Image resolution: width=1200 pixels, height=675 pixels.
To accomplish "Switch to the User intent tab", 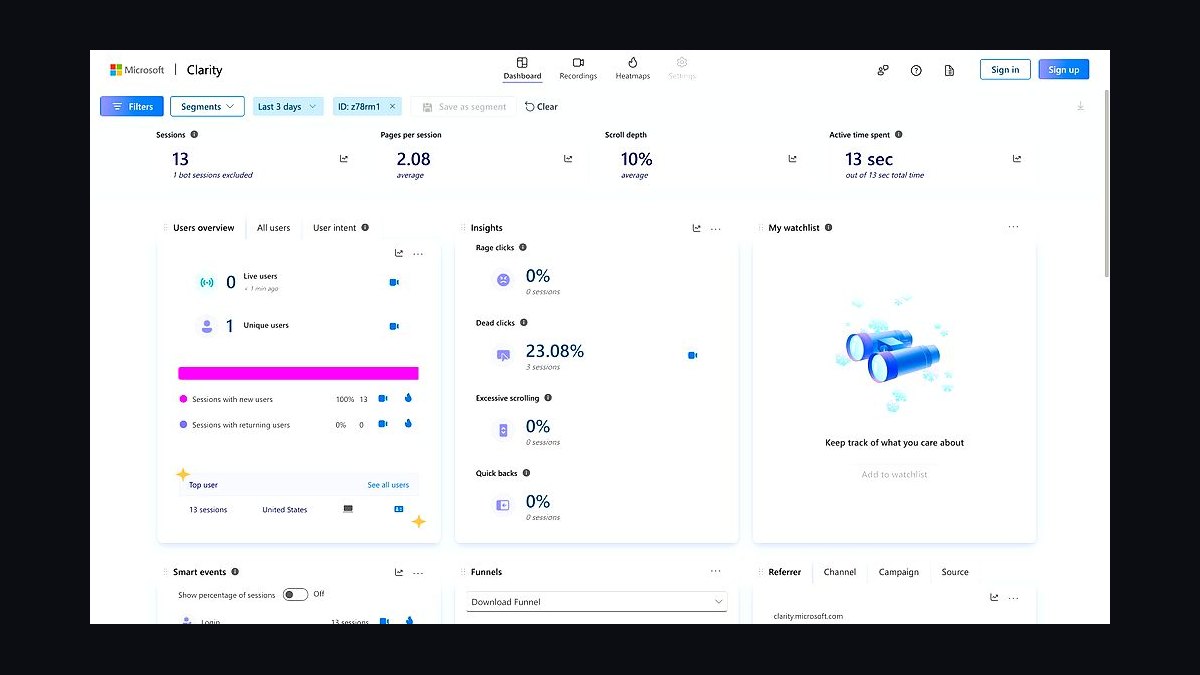I will coord(334,228).
